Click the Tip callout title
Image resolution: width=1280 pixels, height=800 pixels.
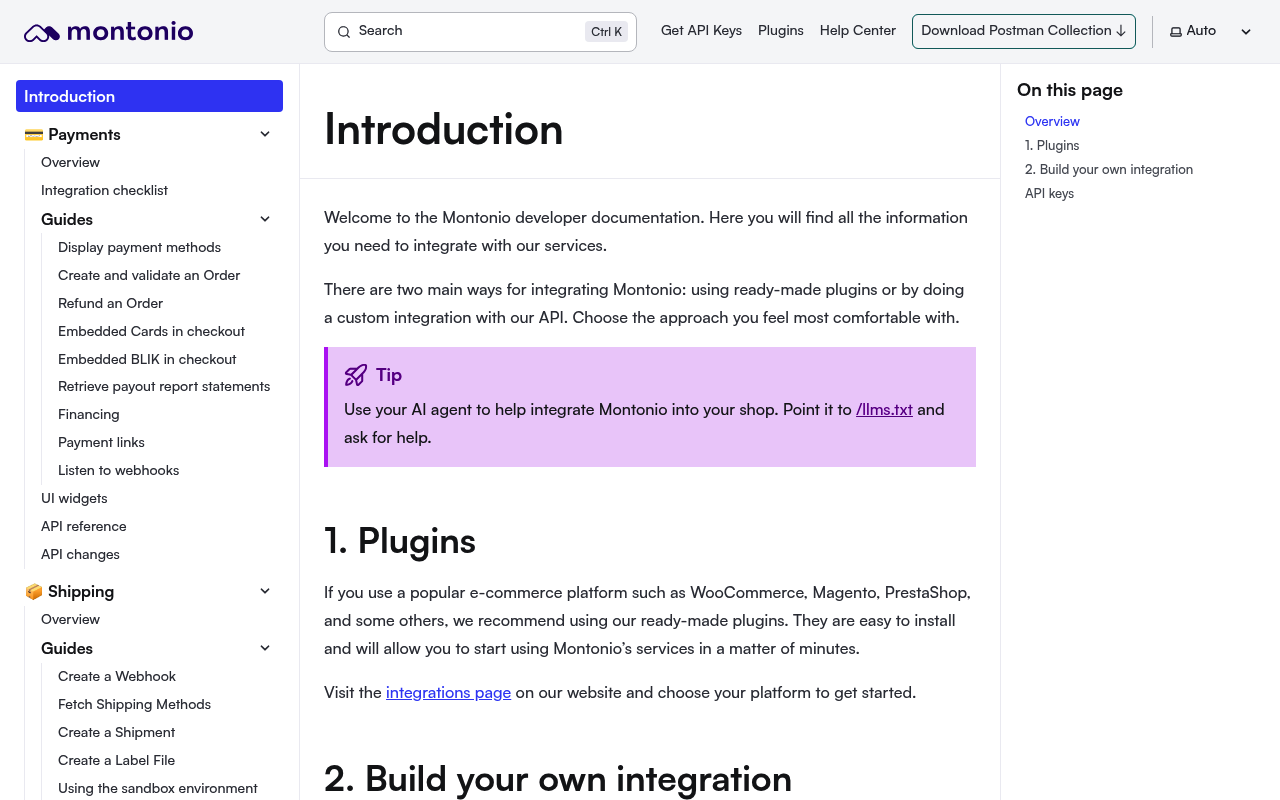[389, 375]
